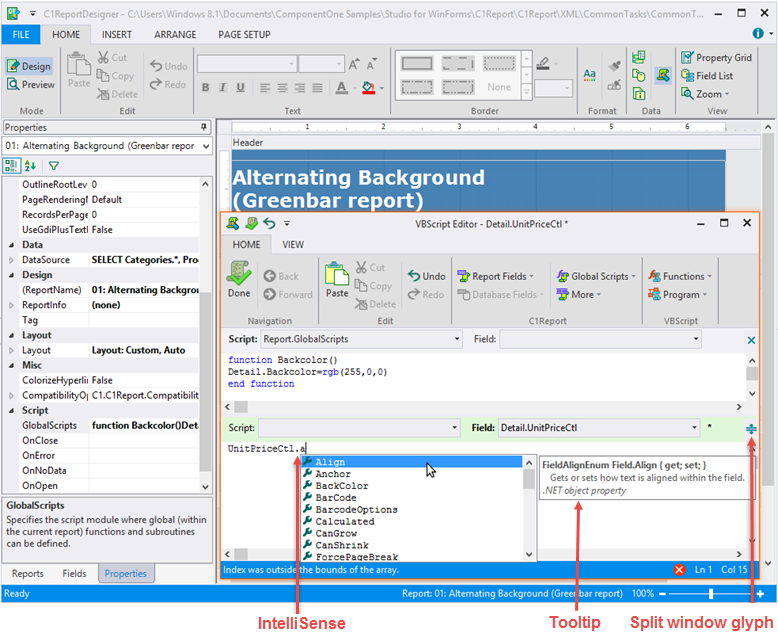The height and width of the screenshot is (632, 778).
Task: Expand the DataSource property
Action: 11,260
